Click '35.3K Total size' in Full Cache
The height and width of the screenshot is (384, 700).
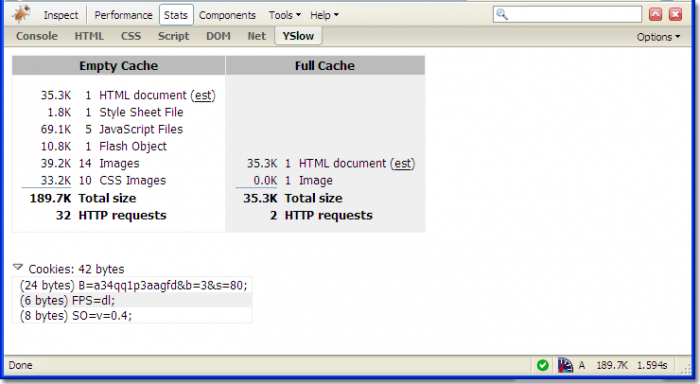point(293,198)
